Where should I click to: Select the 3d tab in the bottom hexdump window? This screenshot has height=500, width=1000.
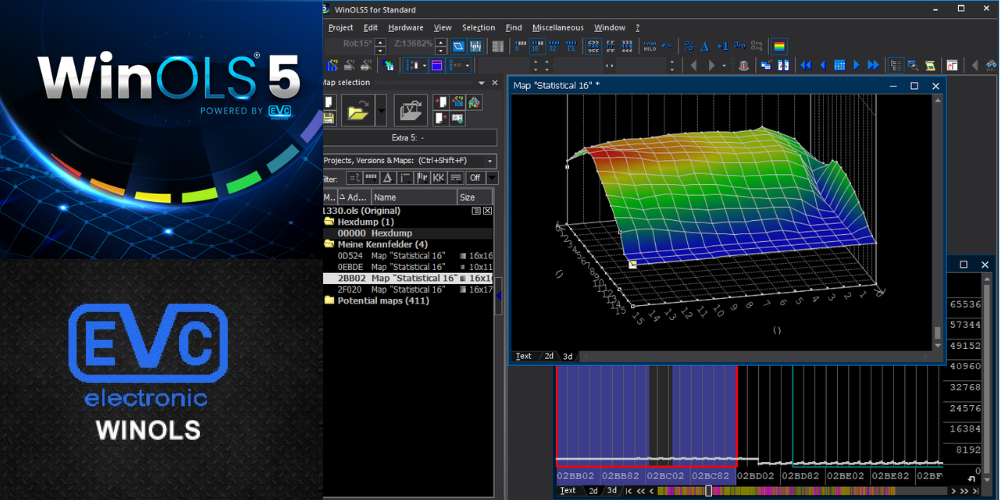pyautogui.click(x=612, y=490)
